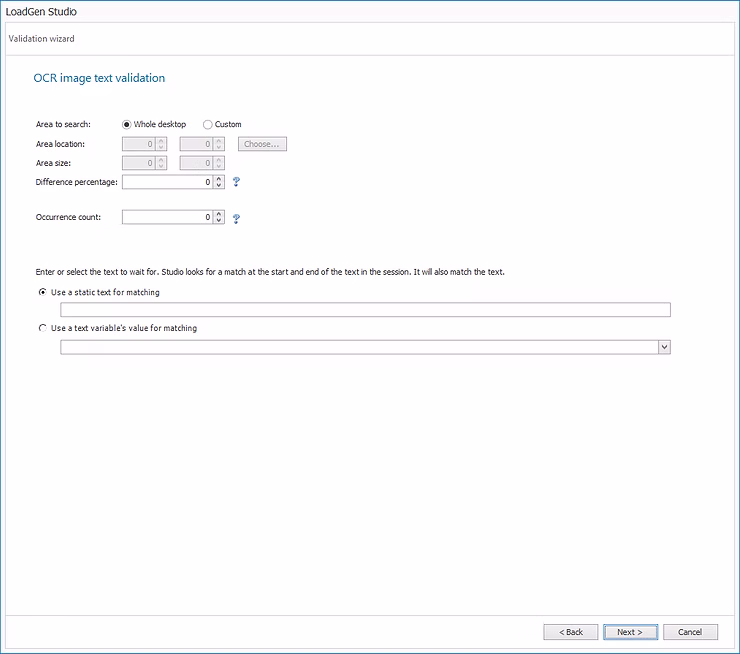
Task: Click the Occurrence count number field
Action: pyautogui.click(x=168, y=217)
